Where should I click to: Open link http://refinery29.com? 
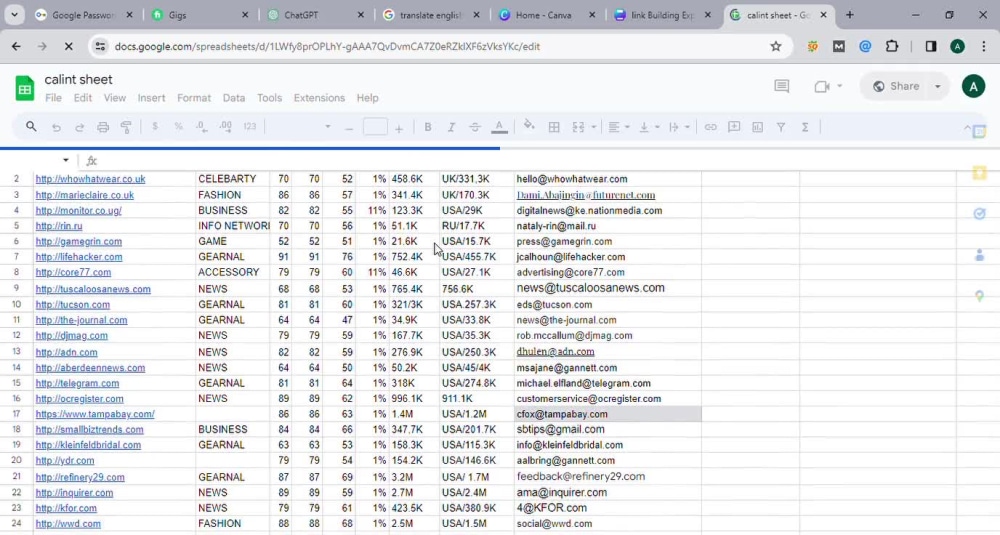click(80, 477)
